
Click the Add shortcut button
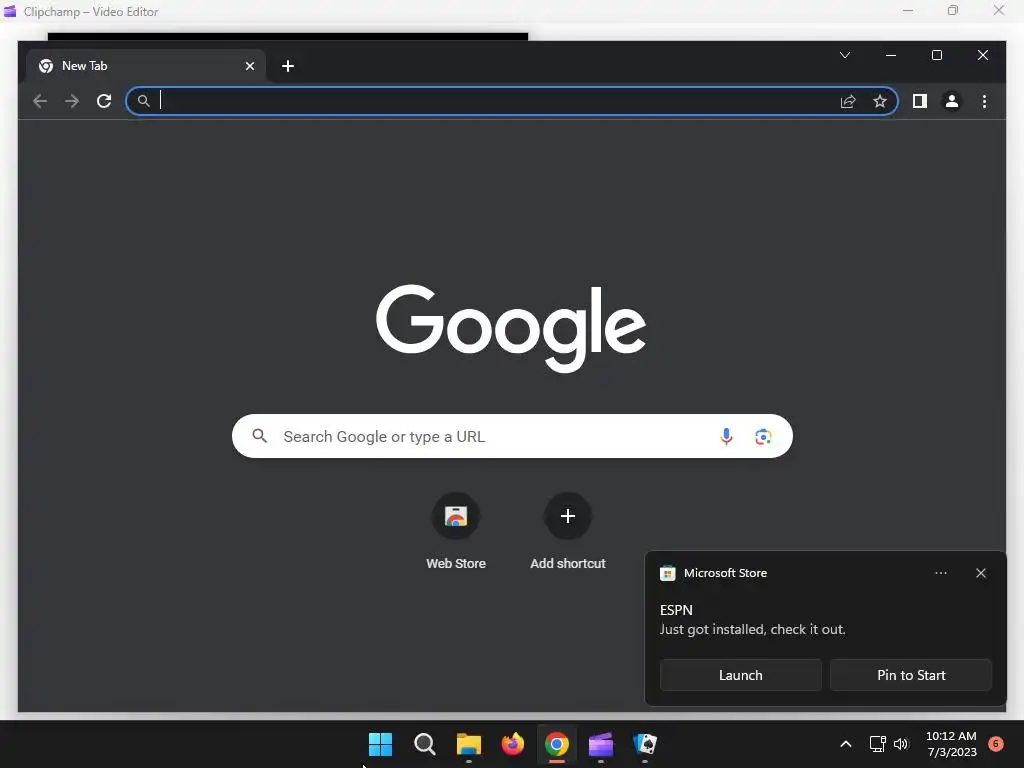(x=568, y=532)
